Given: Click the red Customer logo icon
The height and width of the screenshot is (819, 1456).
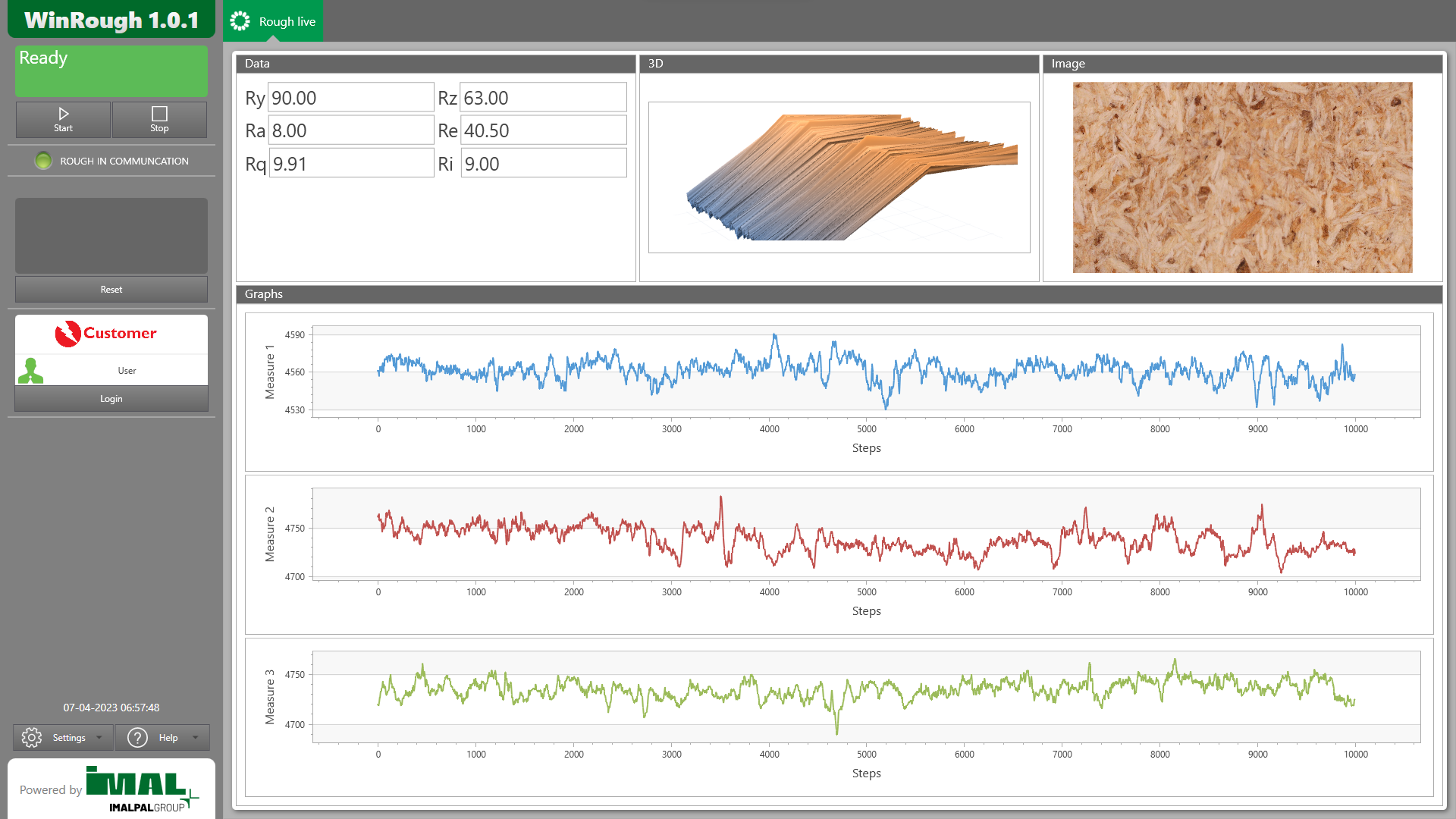Looking at the screenshot, I should click(68, 333).
